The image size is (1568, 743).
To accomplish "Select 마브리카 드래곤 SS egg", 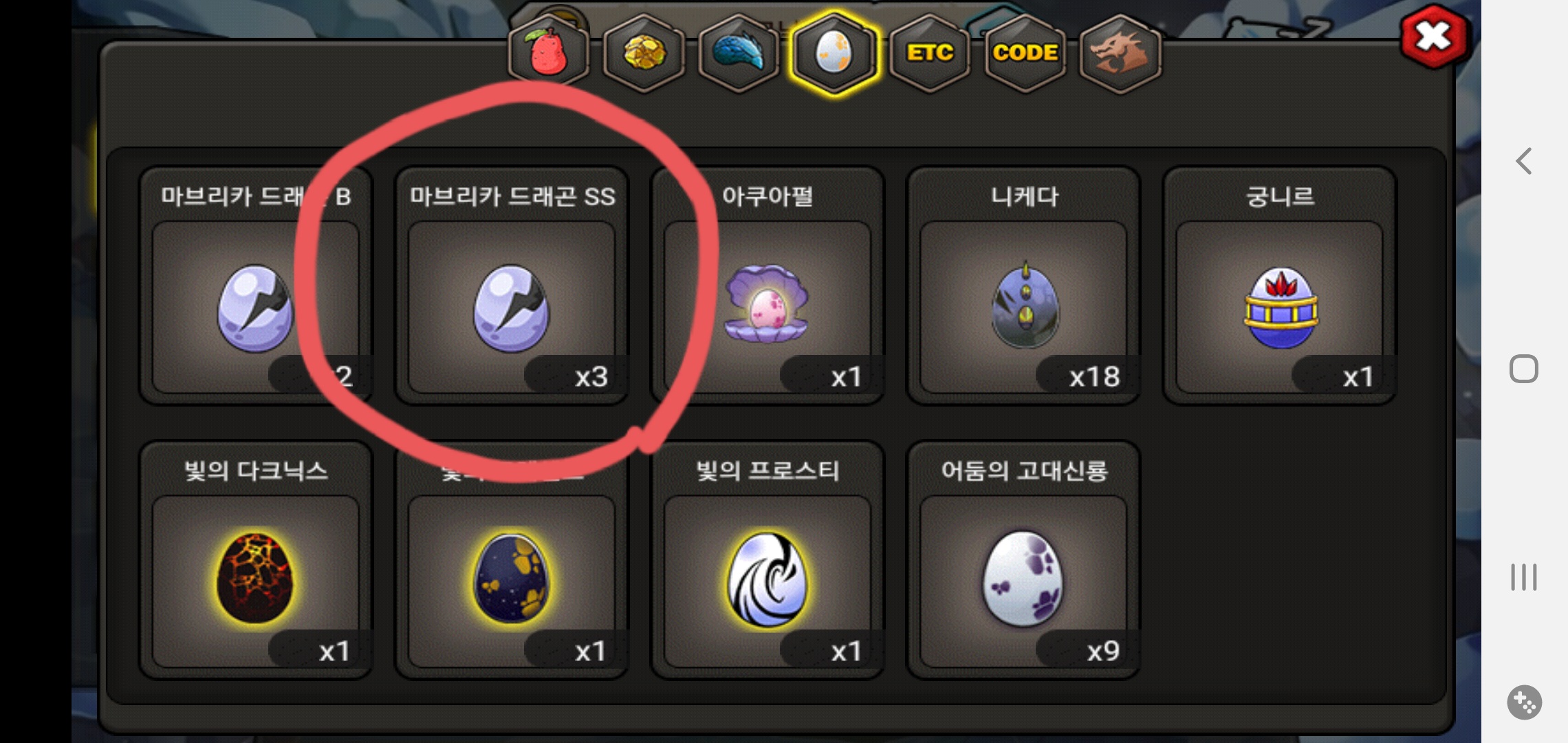I will point(512,286).
